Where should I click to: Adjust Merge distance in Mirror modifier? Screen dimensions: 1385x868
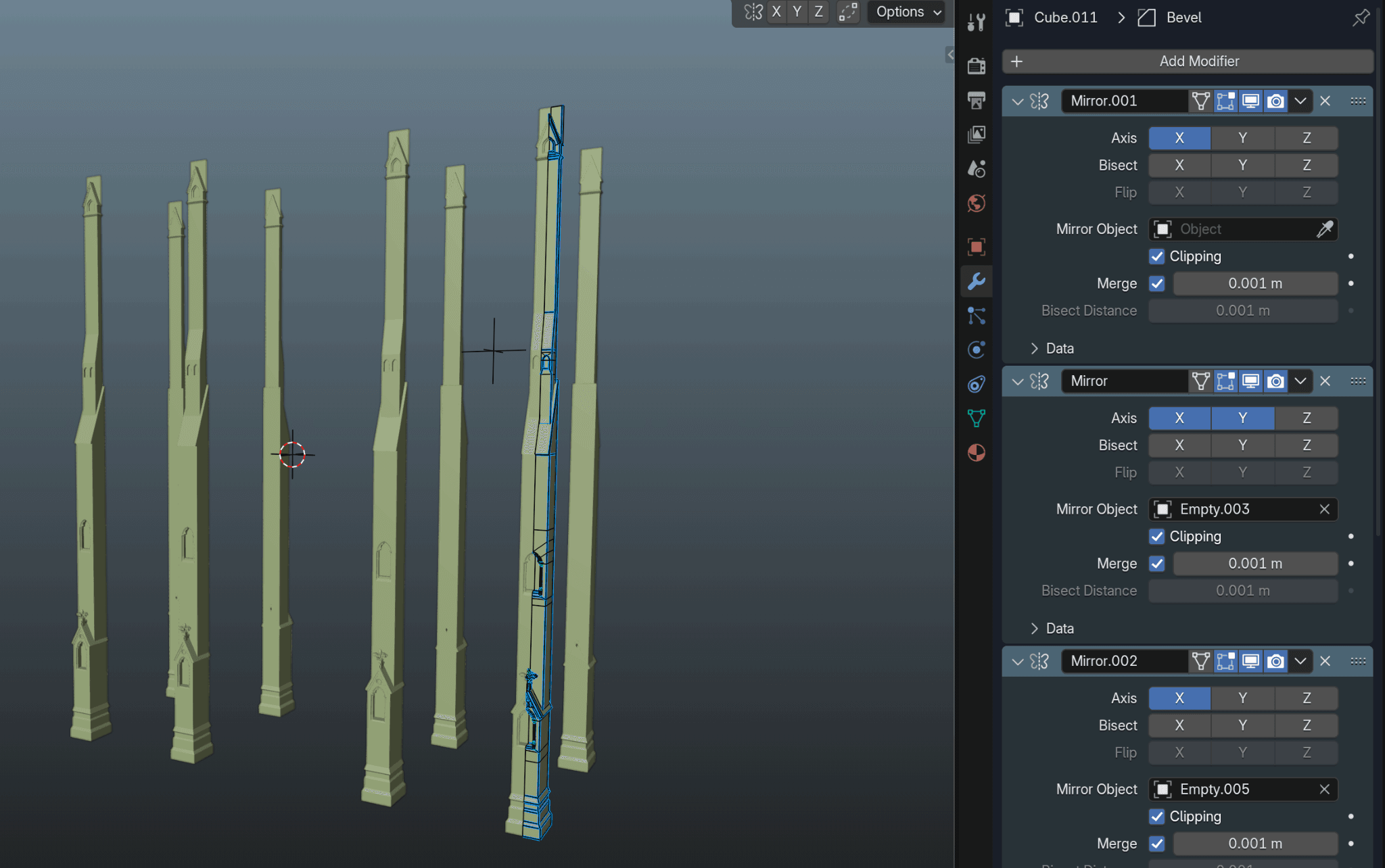tap(1255, 564)
